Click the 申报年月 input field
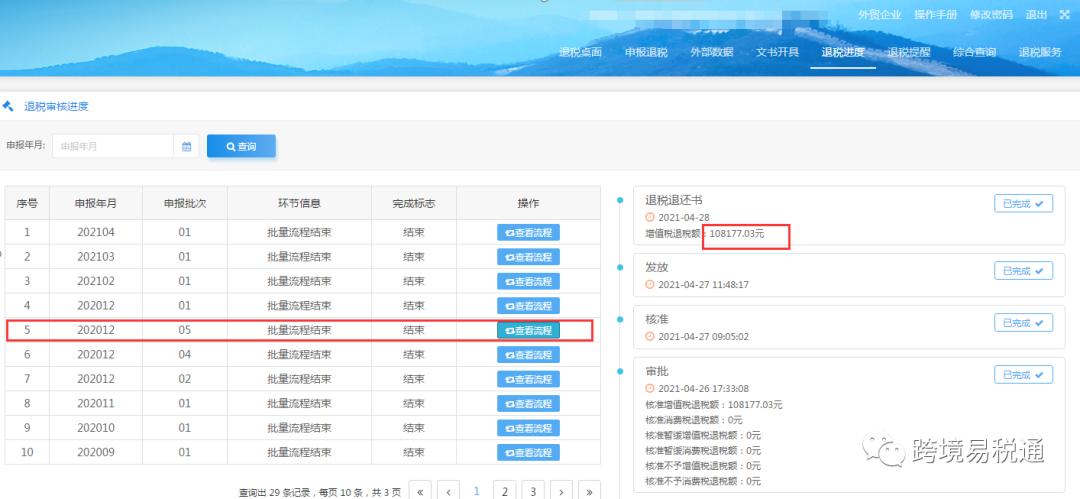 (x=113, y=146)
